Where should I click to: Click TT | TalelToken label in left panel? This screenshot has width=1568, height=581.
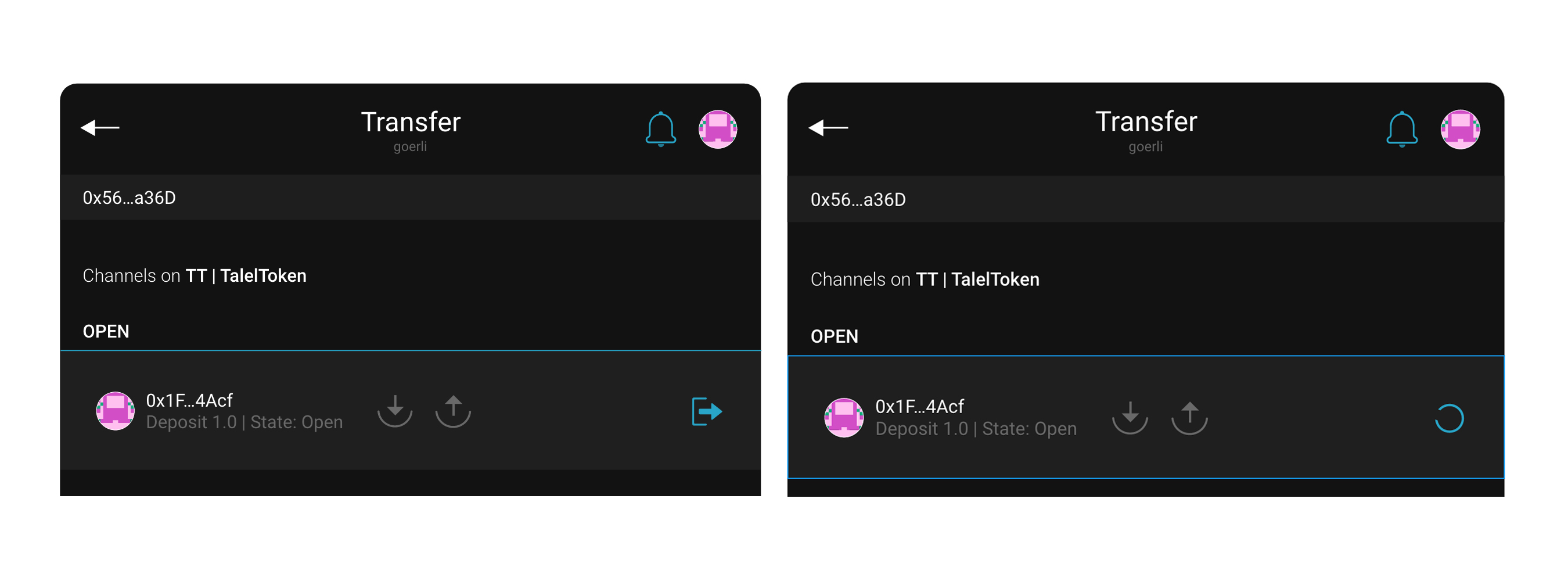click(x=246, y=276)
